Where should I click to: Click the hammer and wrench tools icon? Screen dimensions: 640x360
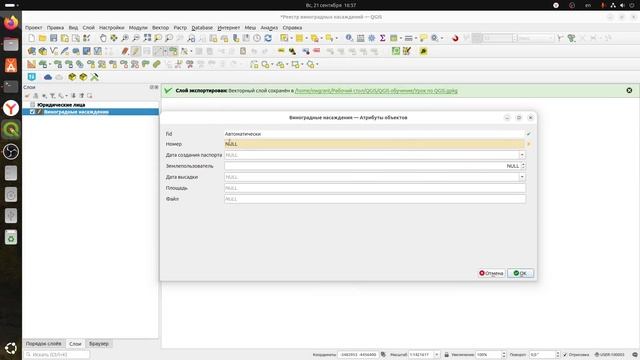click(94, 77)
